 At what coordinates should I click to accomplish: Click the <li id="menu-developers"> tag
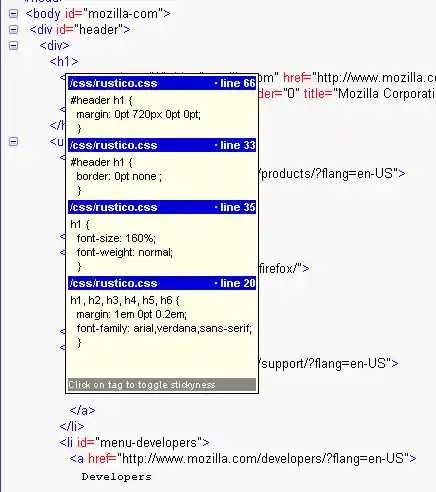[134, 443]
